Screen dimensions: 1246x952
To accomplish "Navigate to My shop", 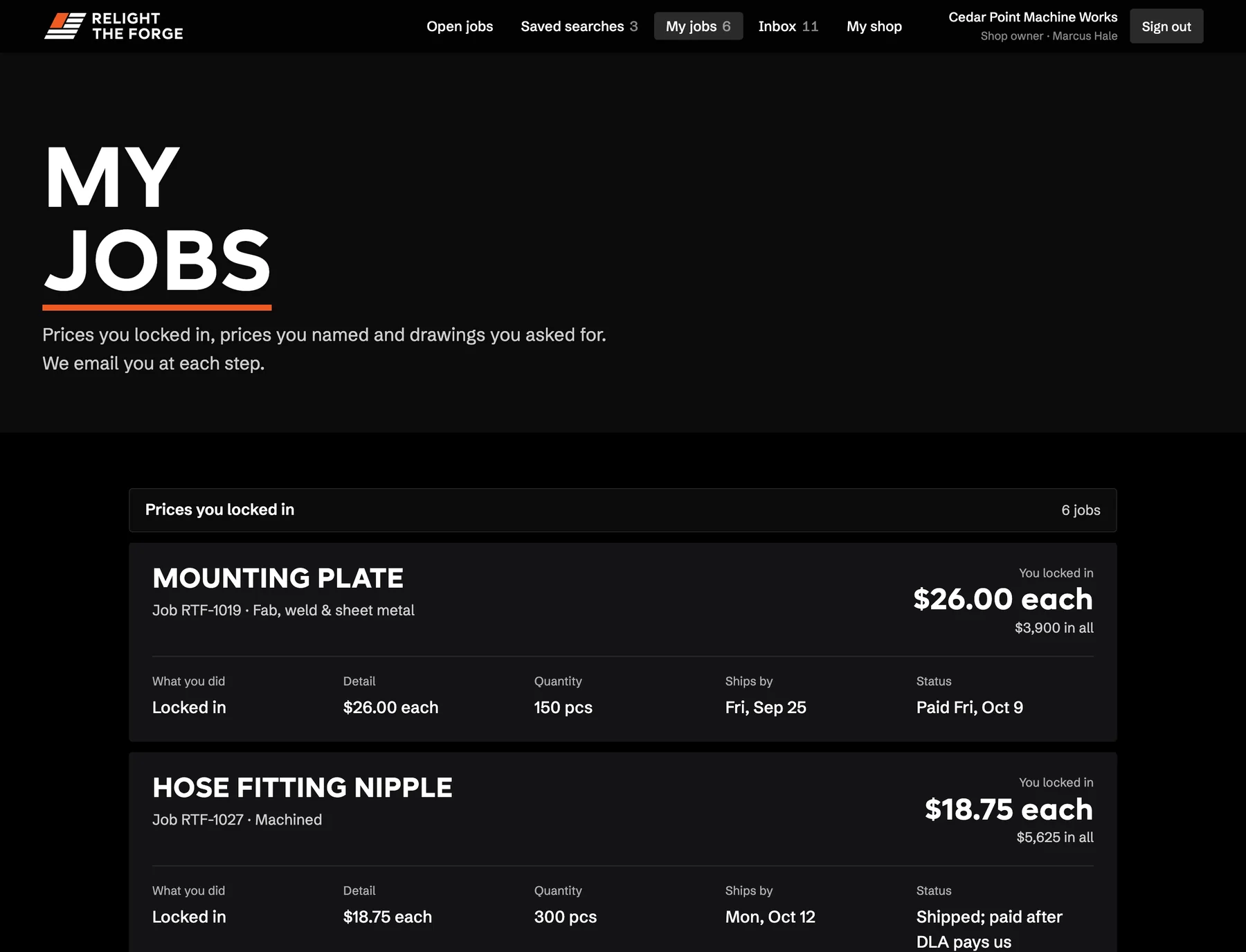I will [874, 26].
